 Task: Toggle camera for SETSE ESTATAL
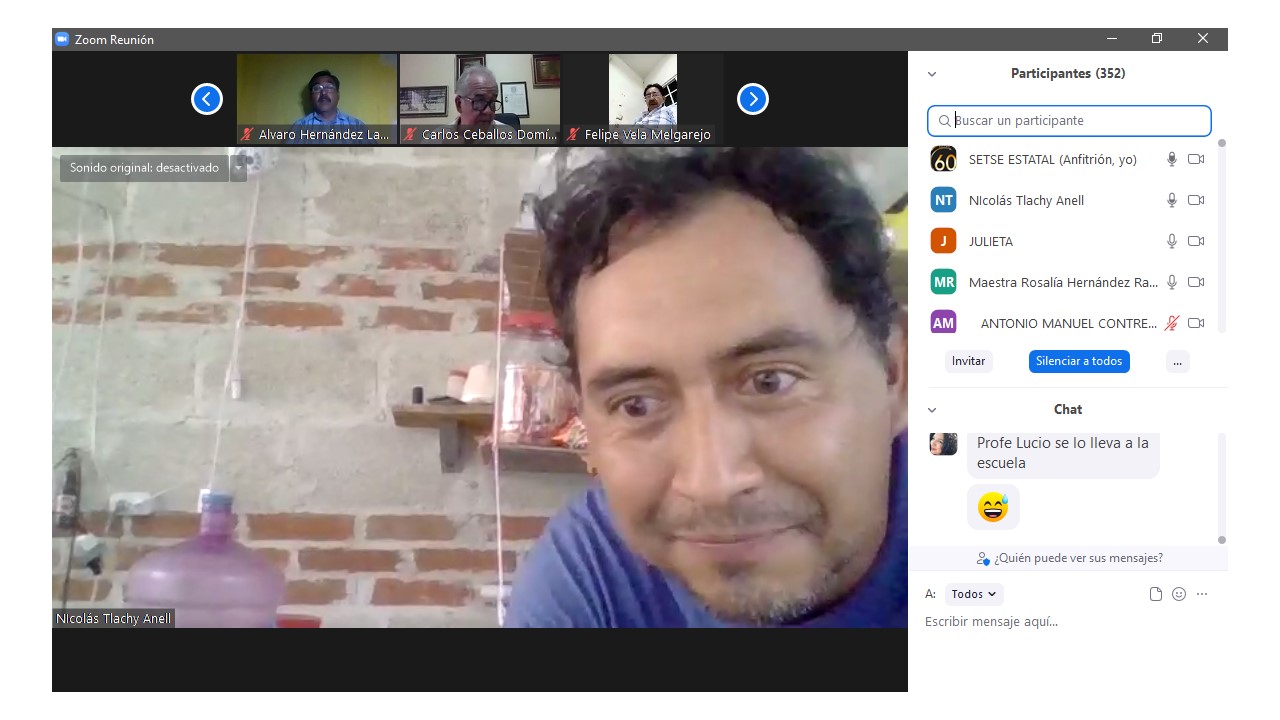pos(1196,159)
